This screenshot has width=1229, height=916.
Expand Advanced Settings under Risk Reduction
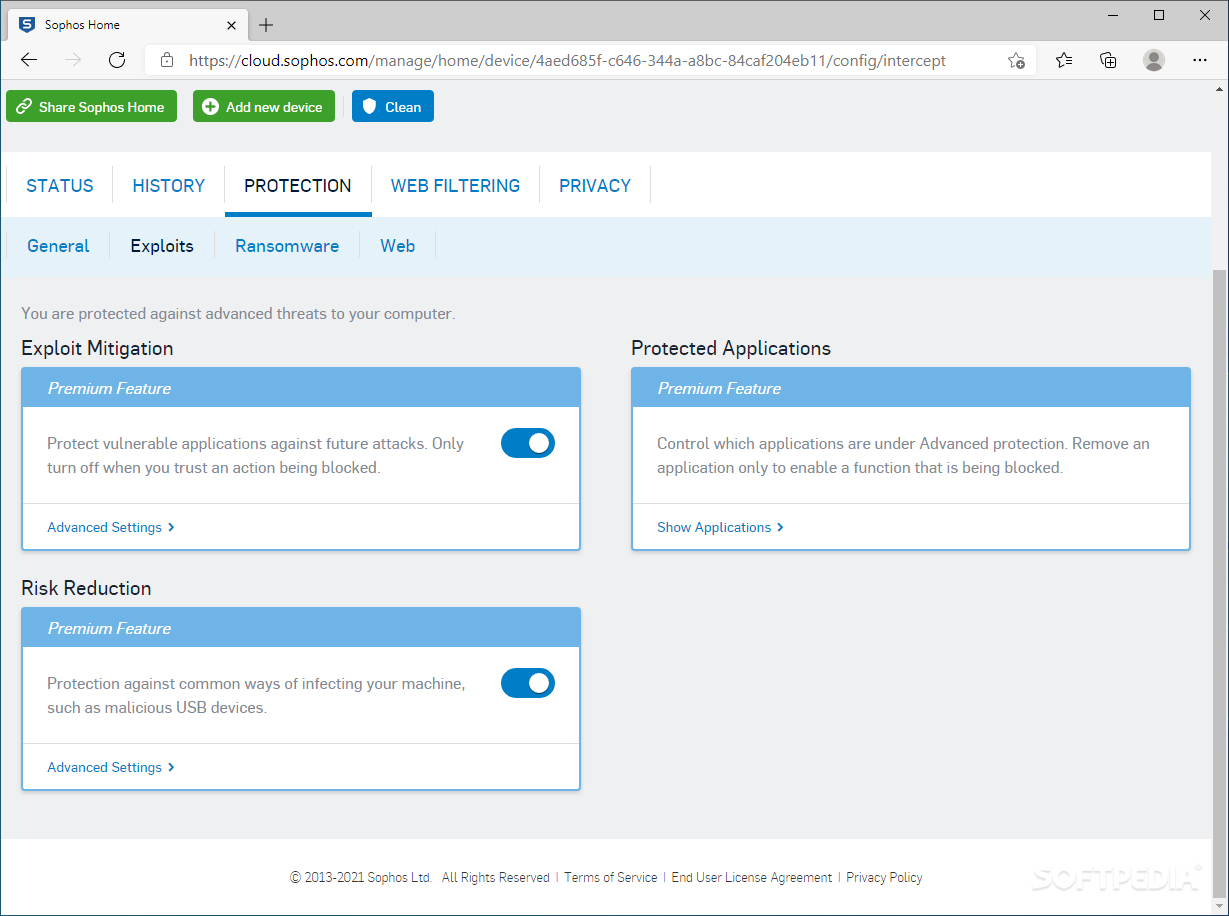pos(111,767)
